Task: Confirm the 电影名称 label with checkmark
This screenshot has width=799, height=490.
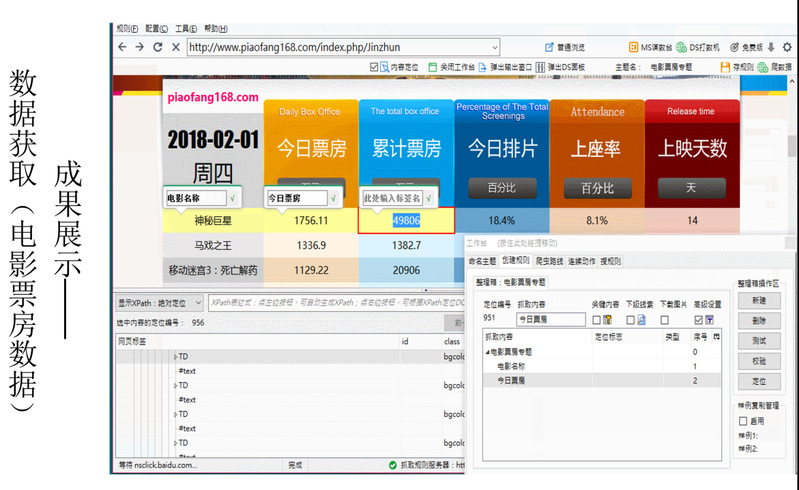Action: coord(233,198)
